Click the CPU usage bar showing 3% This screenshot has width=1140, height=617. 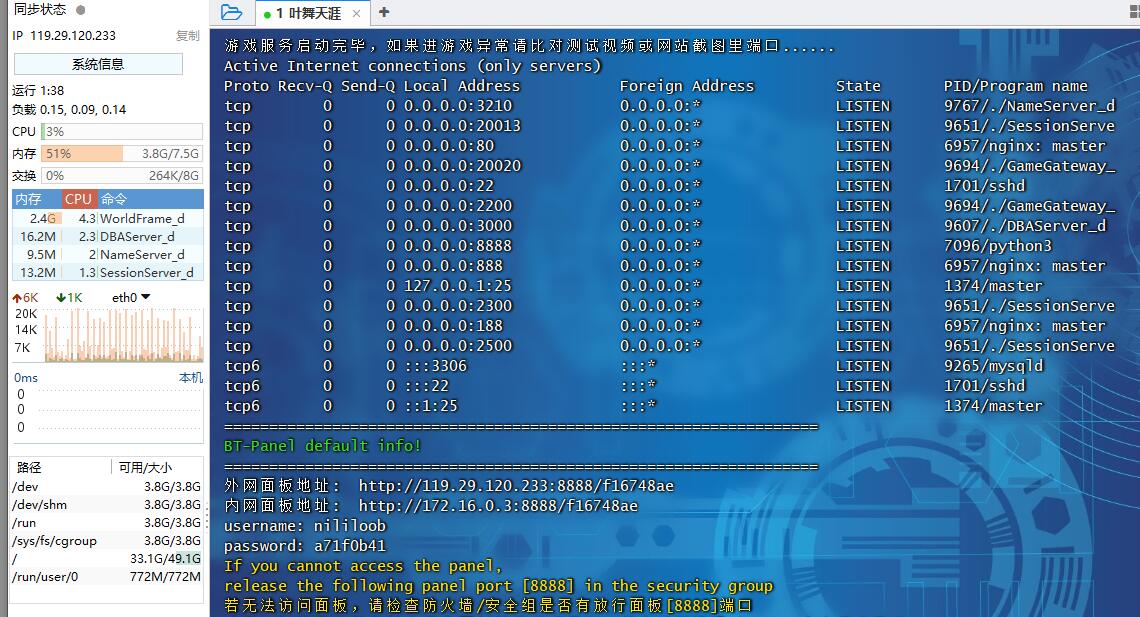[122, 132]
